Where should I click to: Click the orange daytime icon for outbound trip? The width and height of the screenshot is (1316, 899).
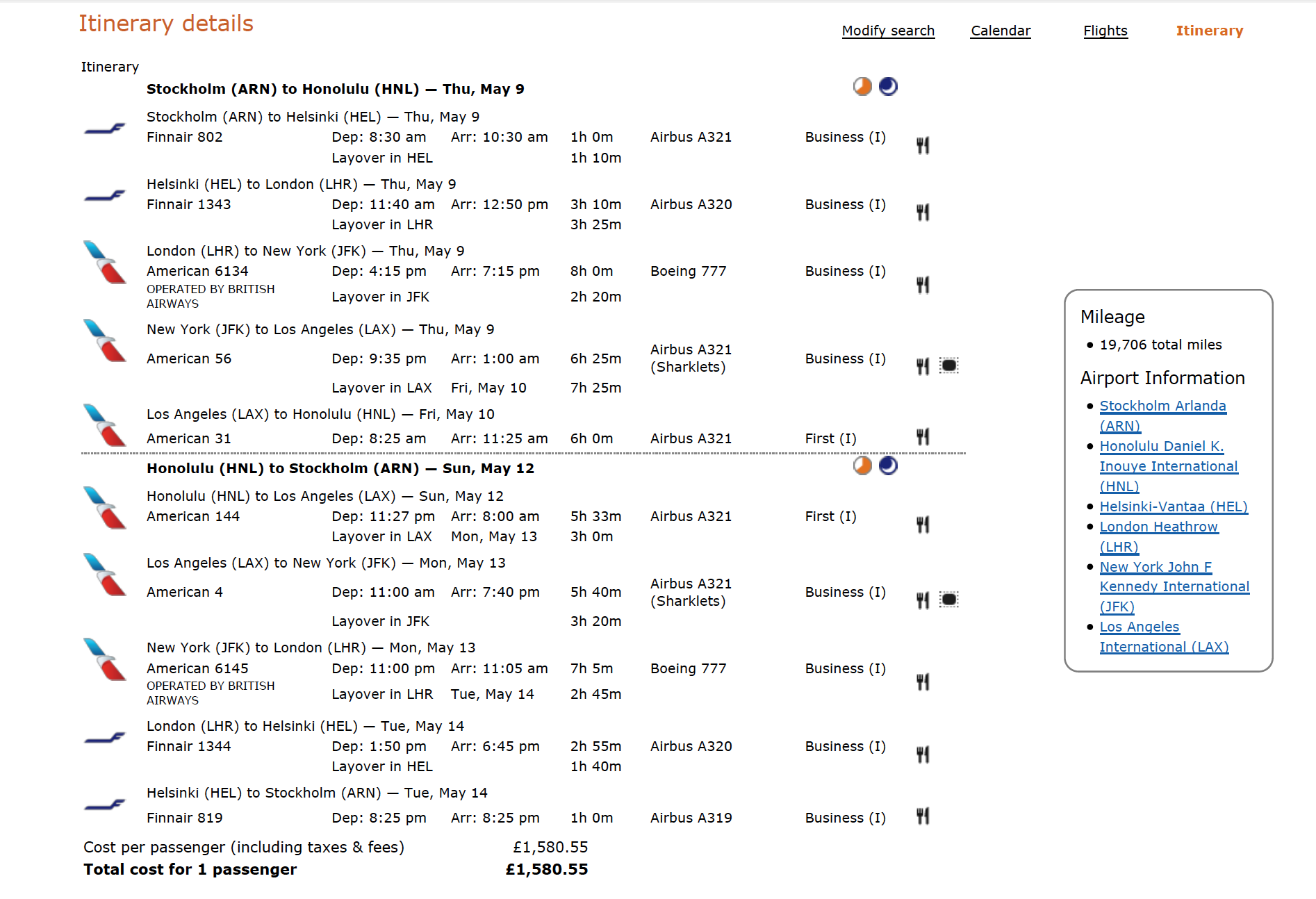point(862,86)
